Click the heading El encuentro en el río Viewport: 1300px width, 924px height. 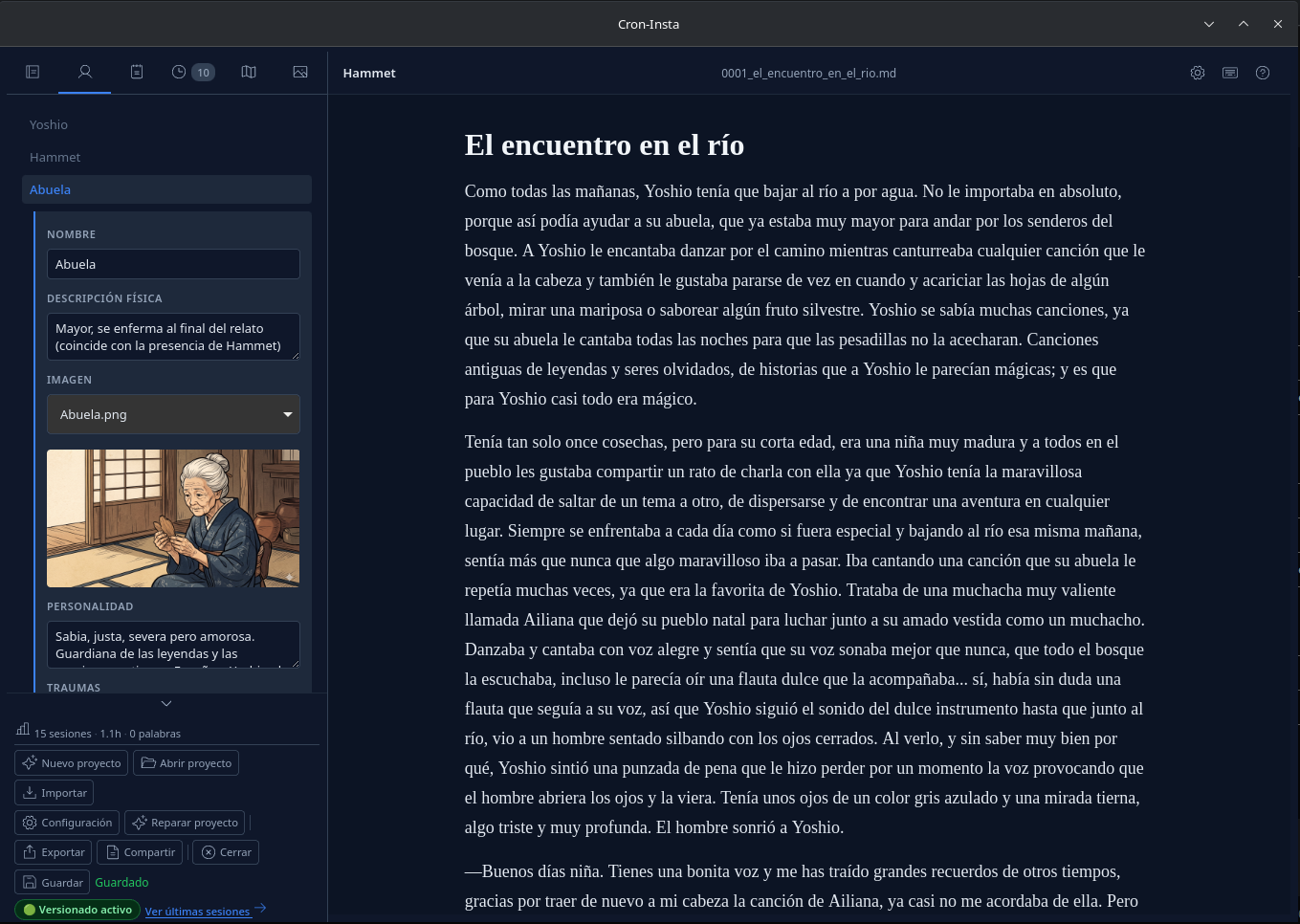[605, 144]
